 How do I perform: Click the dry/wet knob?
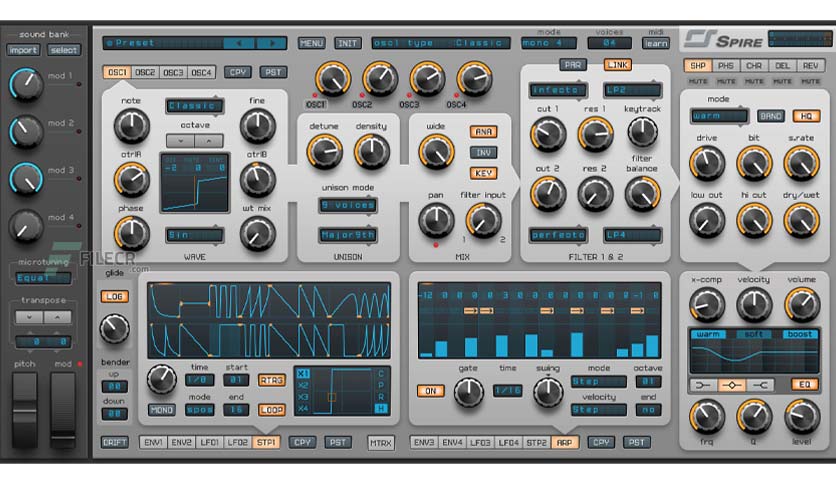click(801, 221)
